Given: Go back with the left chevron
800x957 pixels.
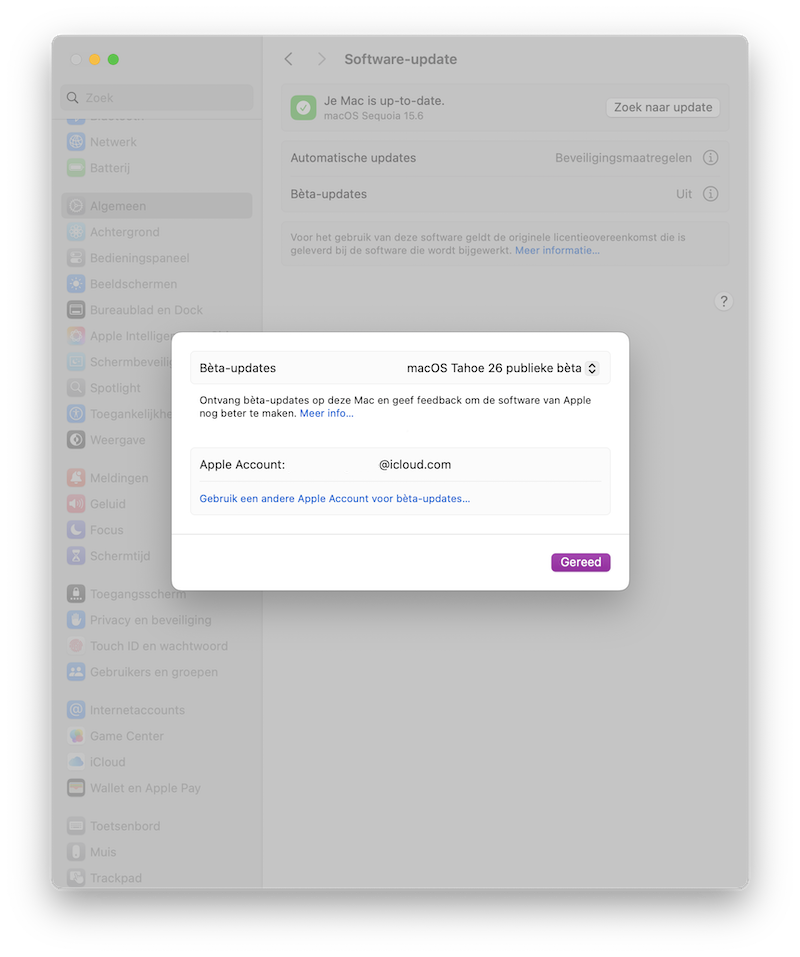Looking at the screenshot, I should point(289,59).
